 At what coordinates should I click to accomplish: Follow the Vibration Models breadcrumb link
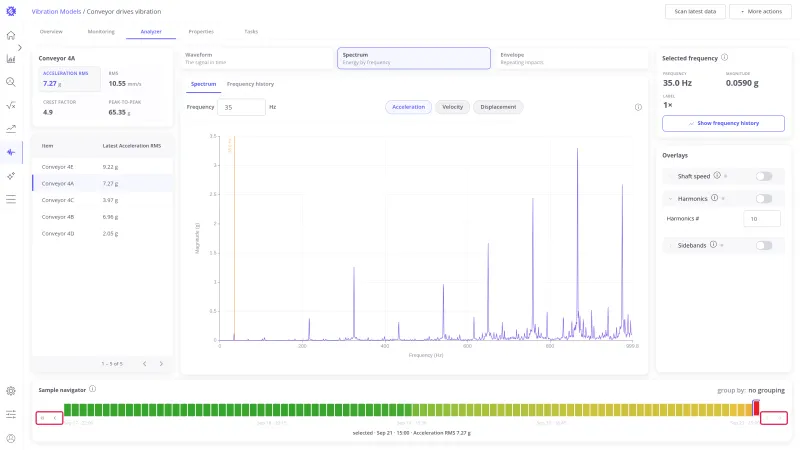(56, 11)
